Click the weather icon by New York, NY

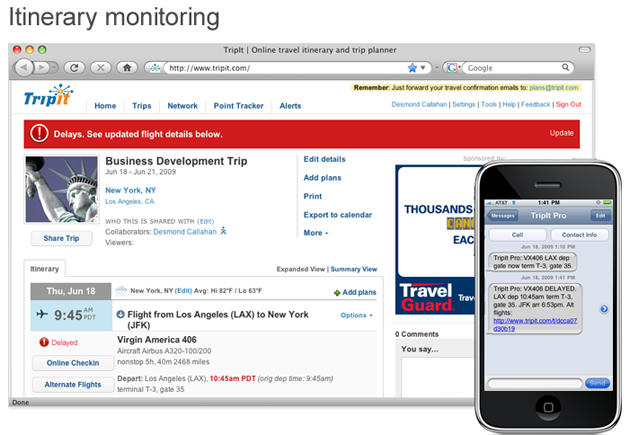121,291
